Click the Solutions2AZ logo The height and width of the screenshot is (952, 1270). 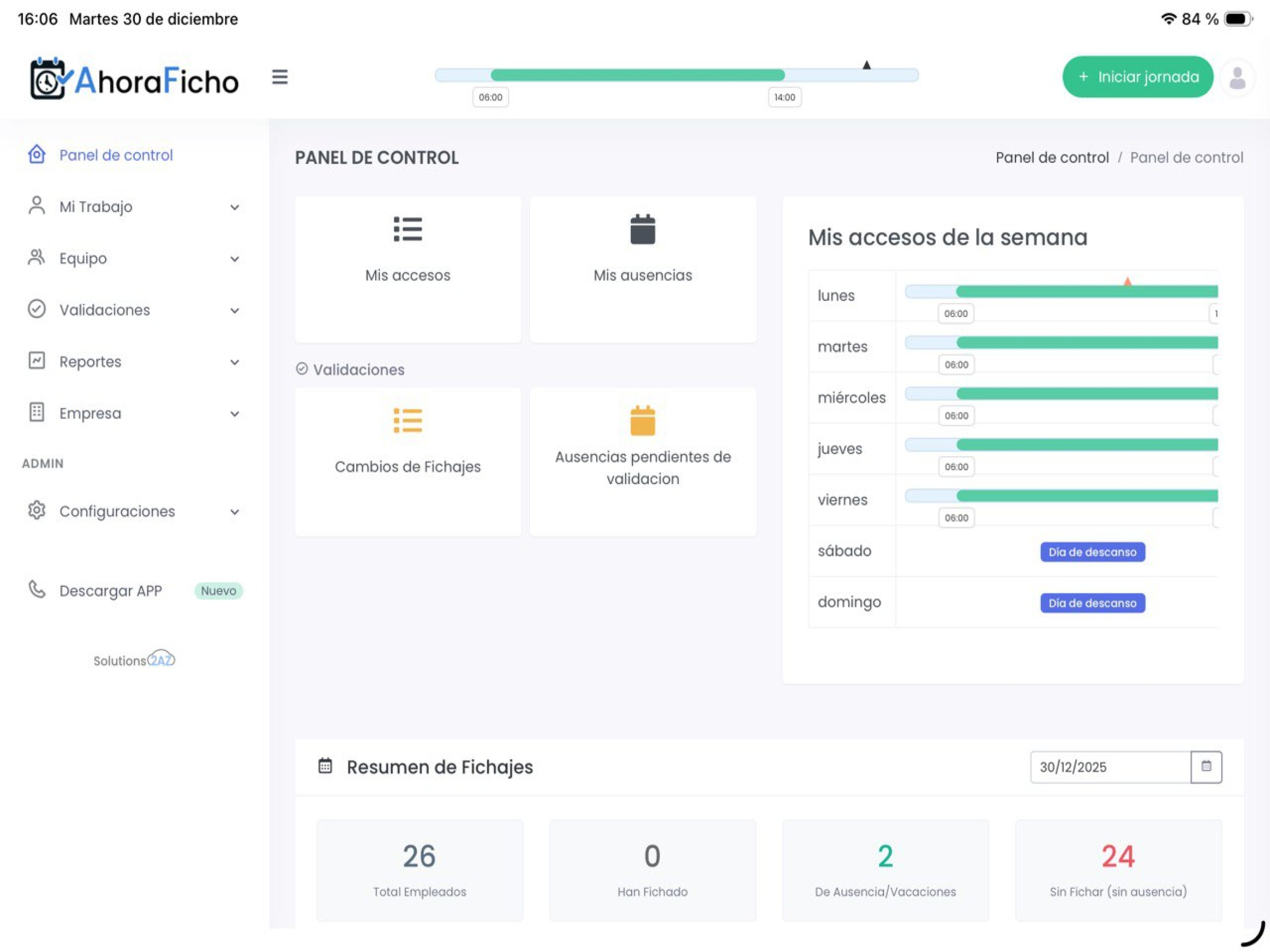click(x=134, y=659)
